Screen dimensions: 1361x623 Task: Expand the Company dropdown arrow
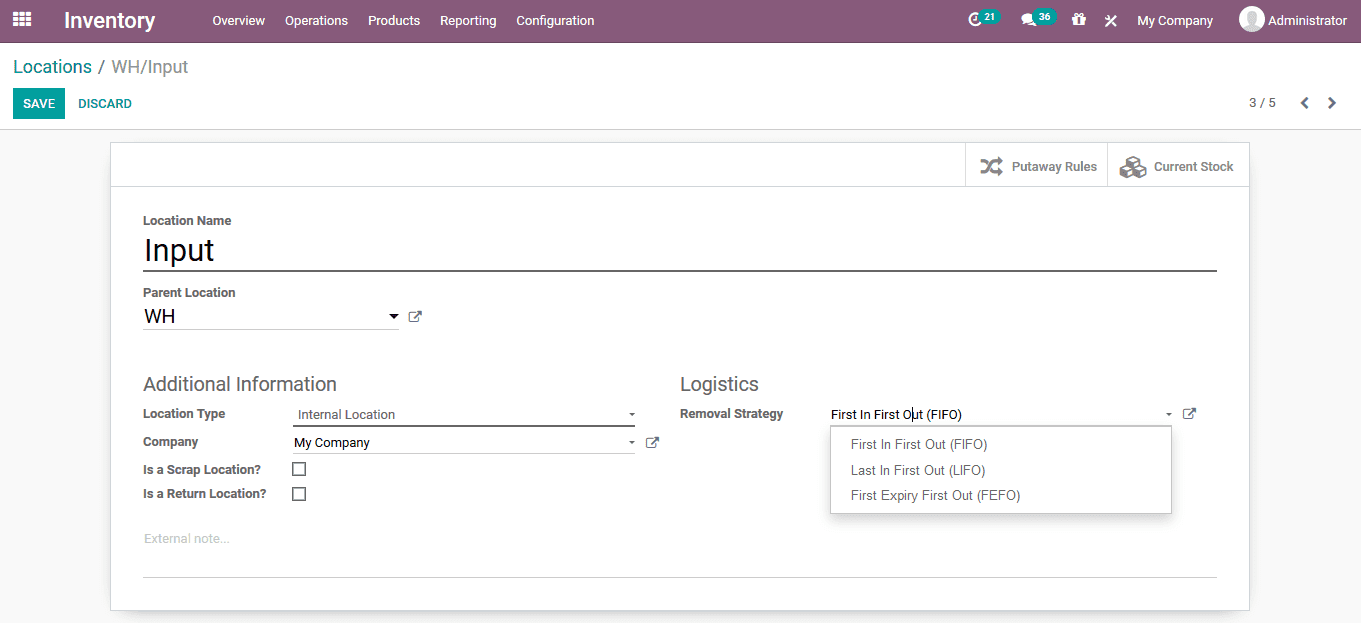631,442
